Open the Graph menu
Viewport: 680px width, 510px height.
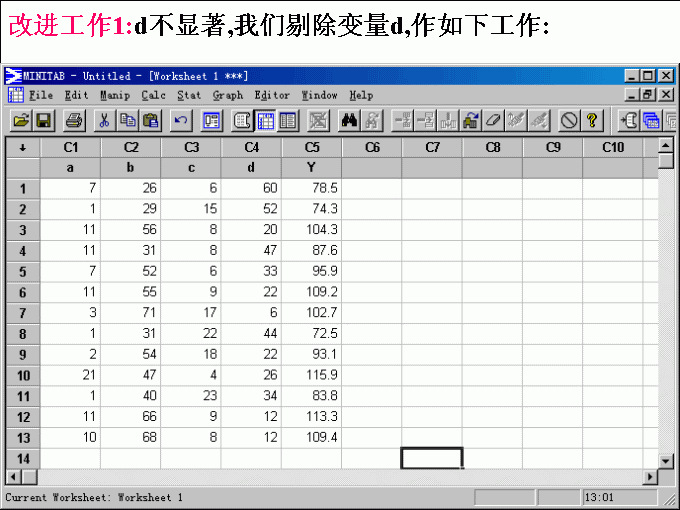[x=227, y=95]
